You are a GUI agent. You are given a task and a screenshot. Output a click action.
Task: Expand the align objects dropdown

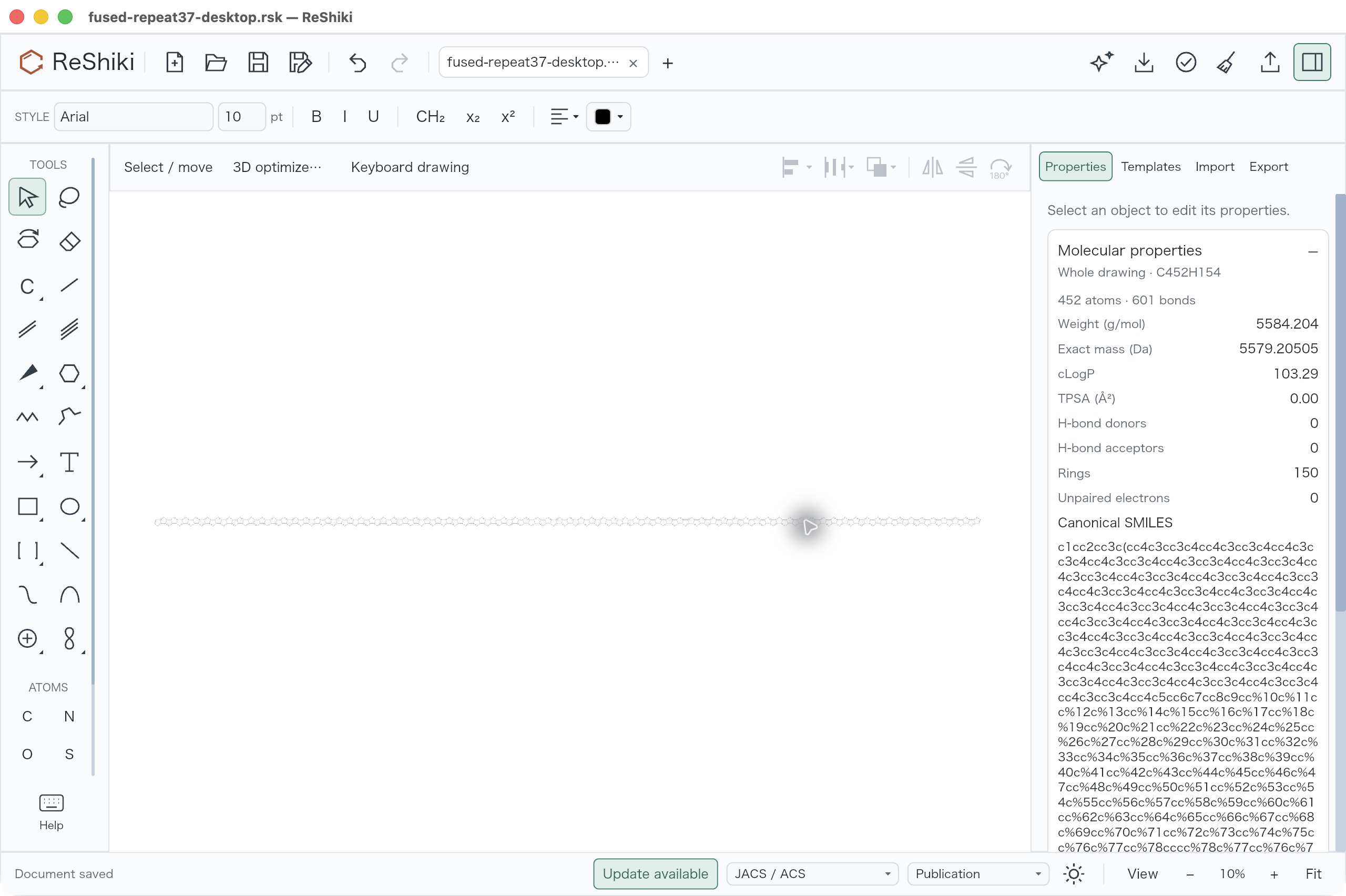797,167
